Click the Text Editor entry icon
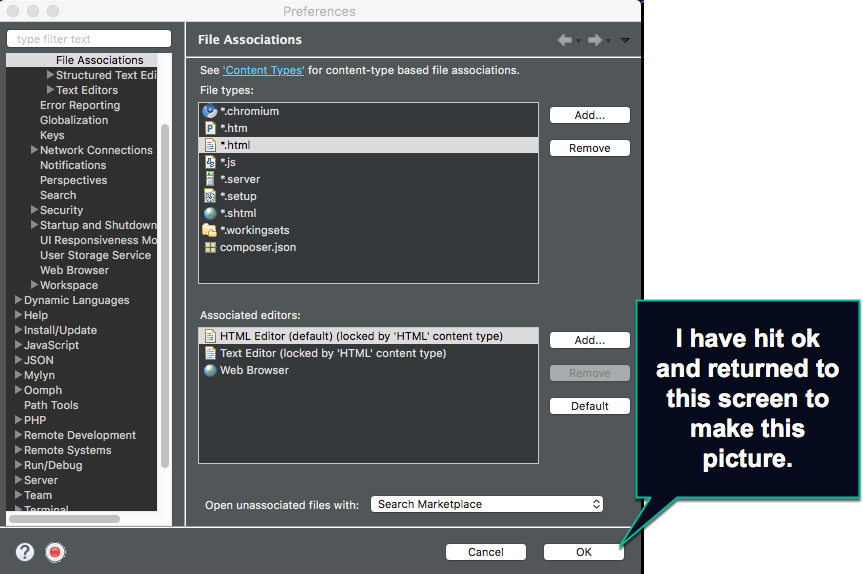 (210, 353)
